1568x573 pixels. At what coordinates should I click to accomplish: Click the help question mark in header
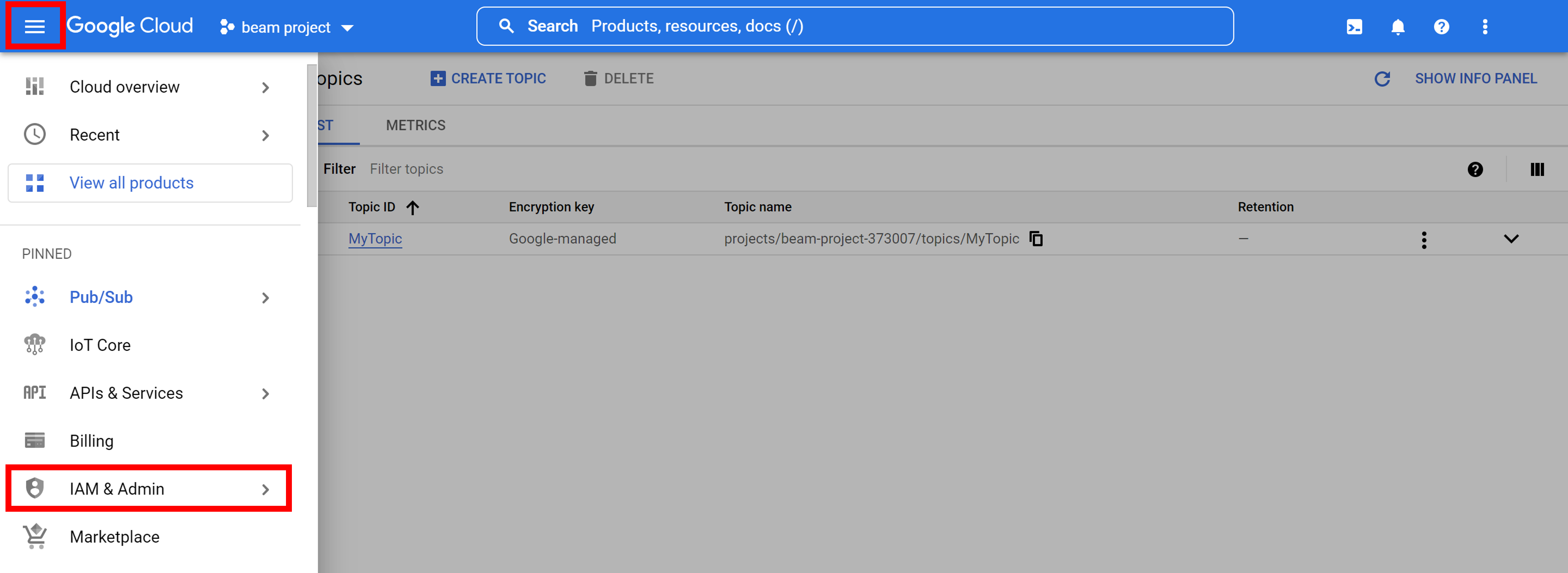click(1441, 27)
